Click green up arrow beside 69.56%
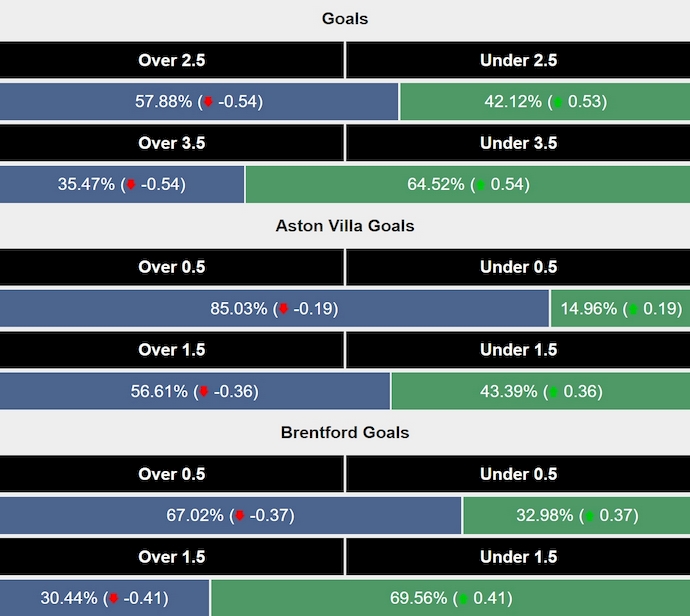Screen dimensions: 690x616 coord(462,599)
